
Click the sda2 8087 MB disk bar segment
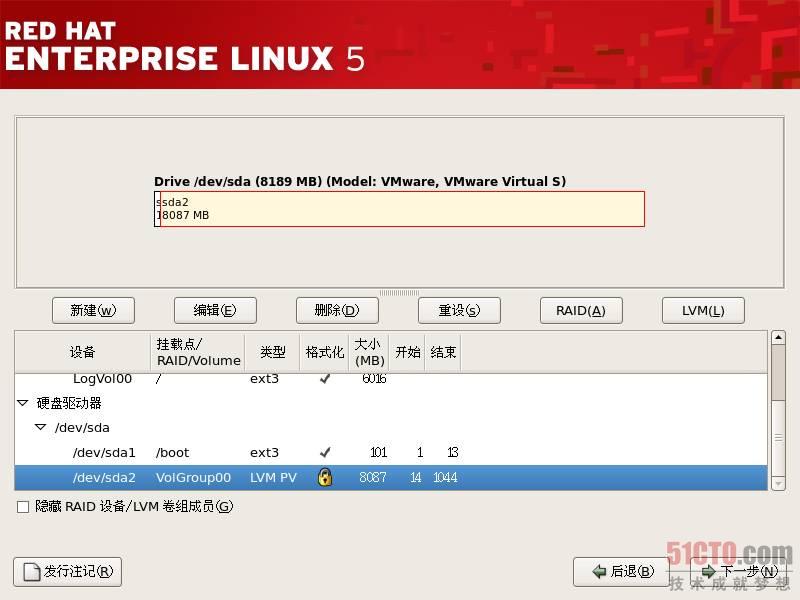tap(402, 209)
